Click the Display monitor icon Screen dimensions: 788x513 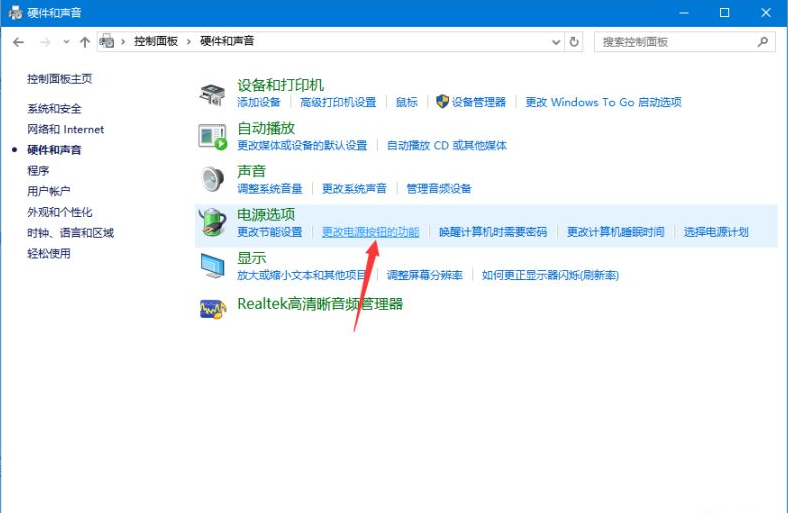point(212,265)
